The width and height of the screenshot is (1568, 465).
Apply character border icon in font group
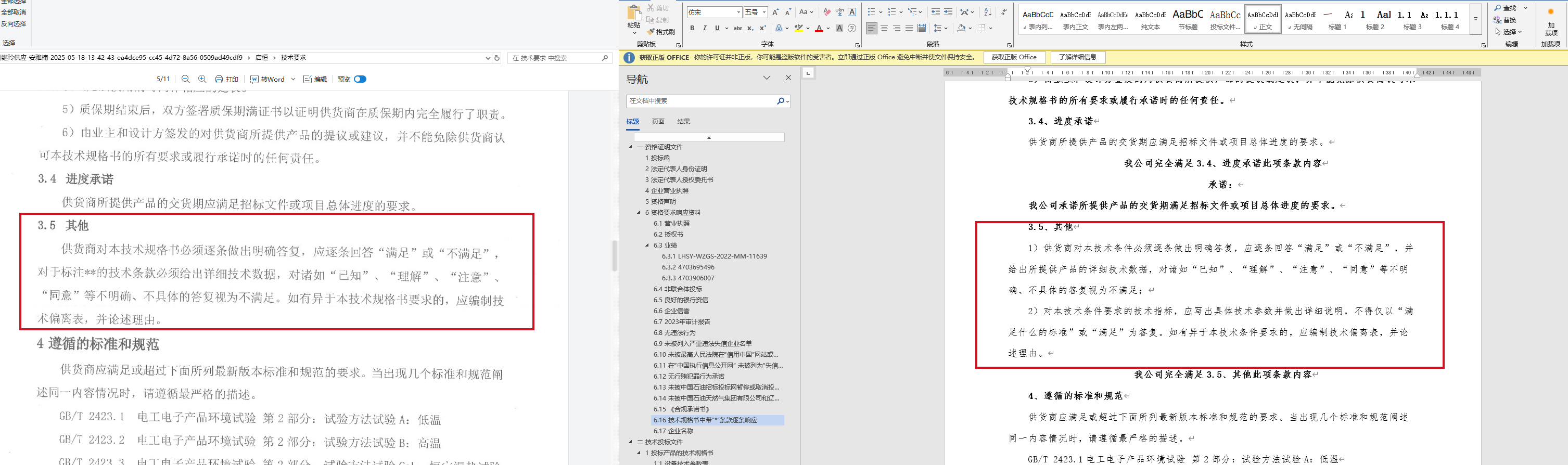pyautogui.click(x=852, y=12)
